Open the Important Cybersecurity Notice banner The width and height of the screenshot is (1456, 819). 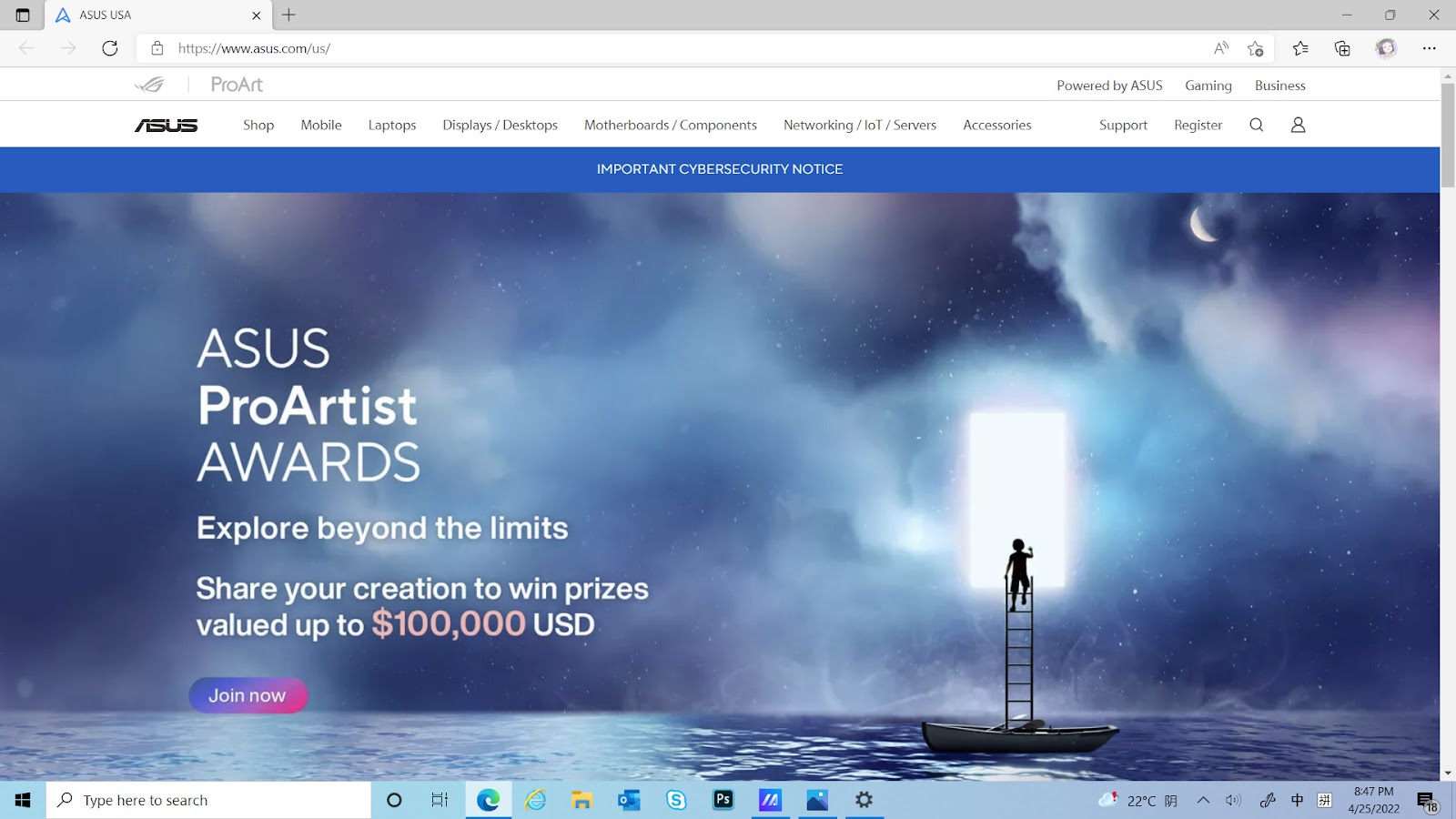pyautogui.click(x=720, y=169)
